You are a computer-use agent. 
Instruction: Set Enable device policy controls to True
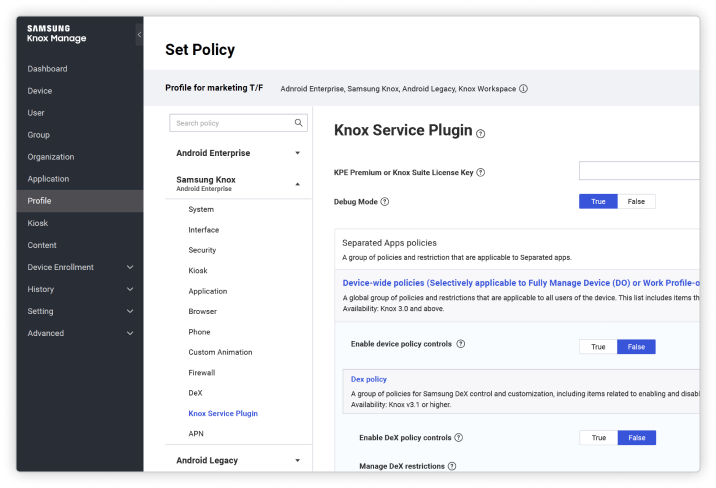(x=598, y=347)
